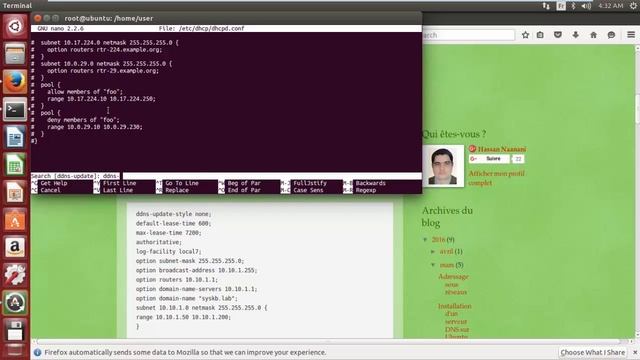Screen dimensions: 640x360
Task: Click the 'log-facility local7;' line
Action: click(x=169, y=251)
